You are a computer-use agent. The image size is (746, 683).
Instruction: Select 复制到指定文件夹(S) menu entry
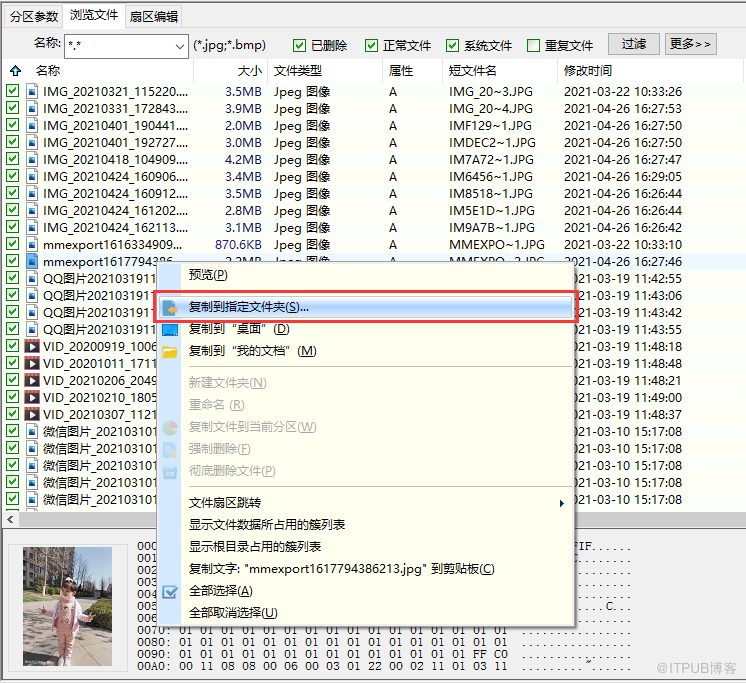click(x=365, y=307)
